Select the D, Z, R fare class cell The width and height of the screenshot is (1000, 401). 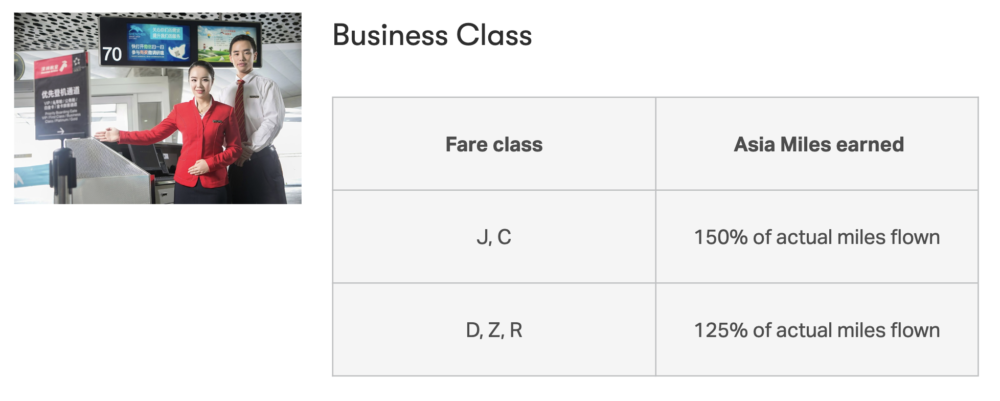point(494,330)
